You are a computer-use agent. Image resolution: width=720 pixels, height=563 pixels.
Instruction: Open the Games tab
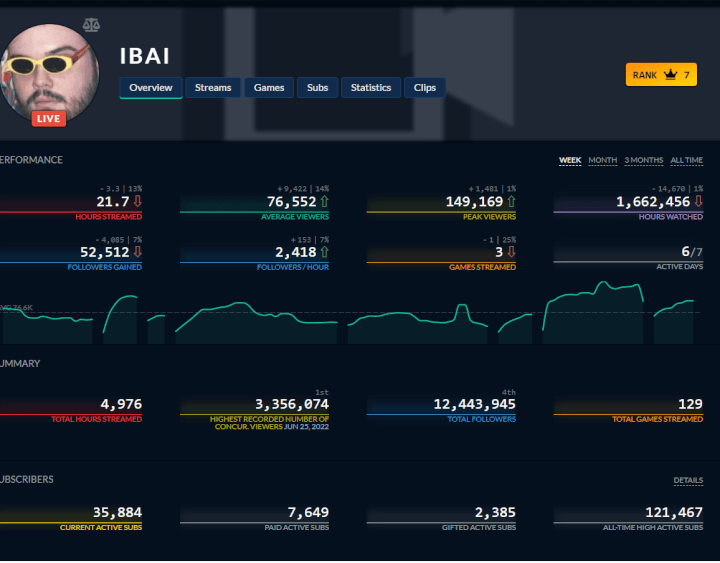point(269,87)
